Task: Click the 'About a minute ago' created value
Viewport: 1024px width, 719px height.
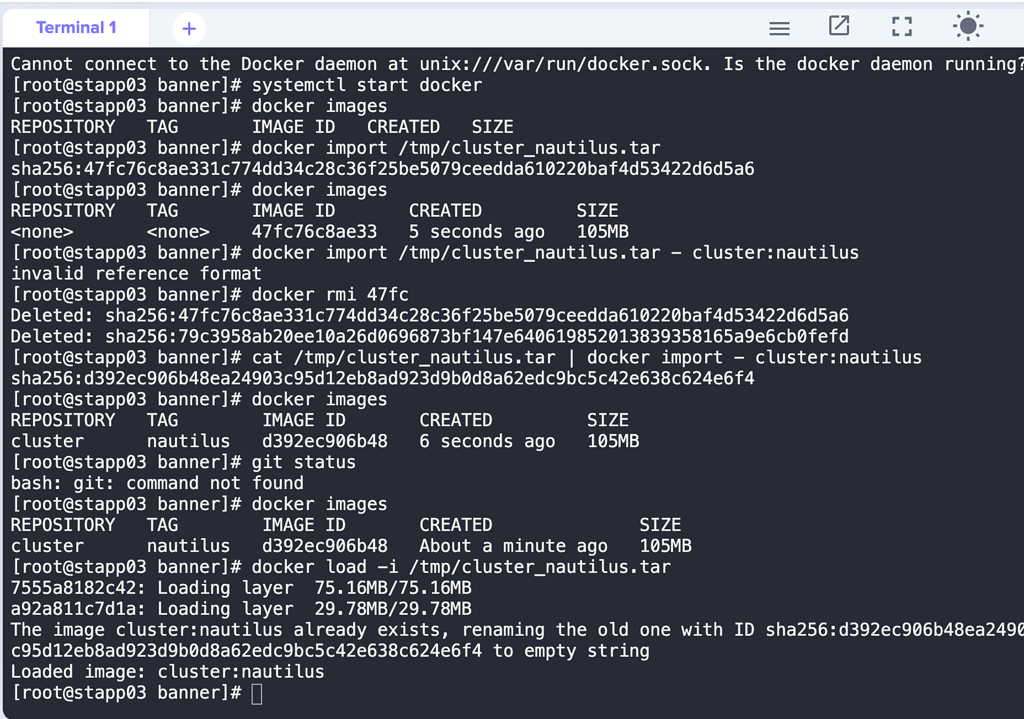Action: (513, 546)
